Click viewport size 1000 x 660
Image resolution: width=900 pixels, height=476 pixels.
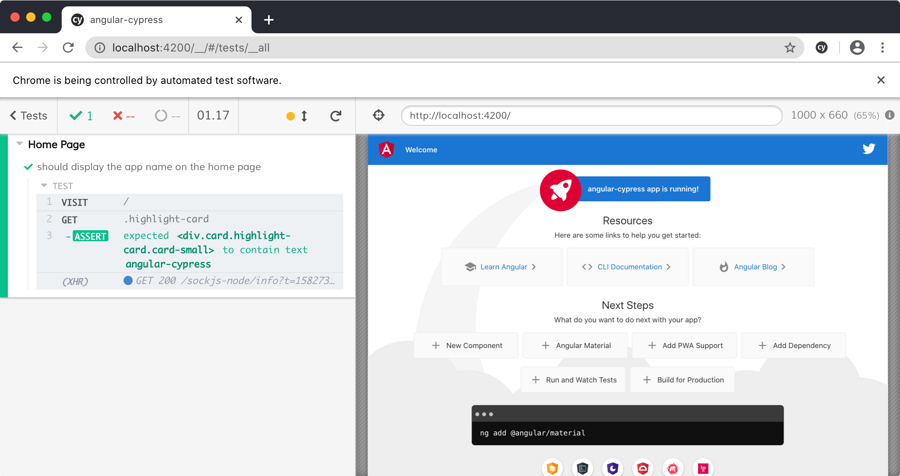pos(819,115)
